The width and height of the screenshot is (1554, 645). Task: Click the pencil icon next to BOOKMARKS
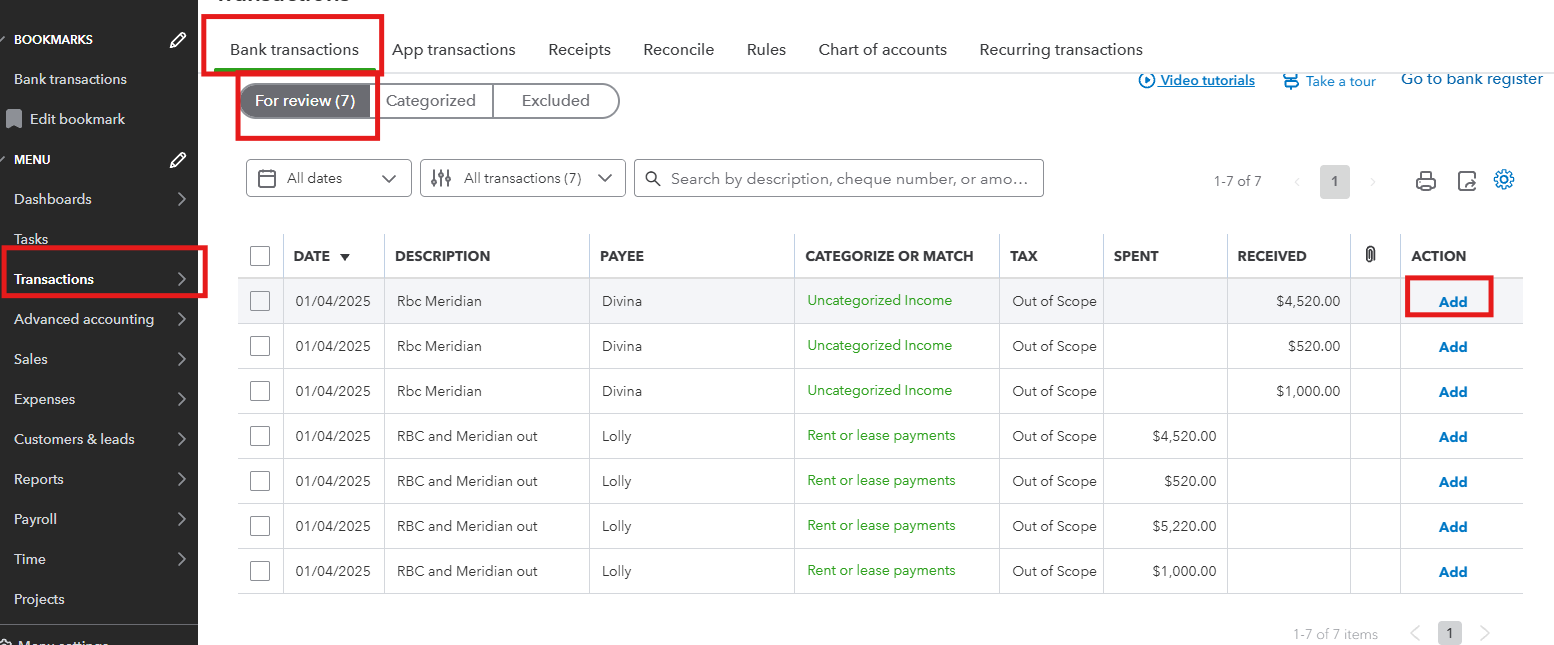coord(178,40)
